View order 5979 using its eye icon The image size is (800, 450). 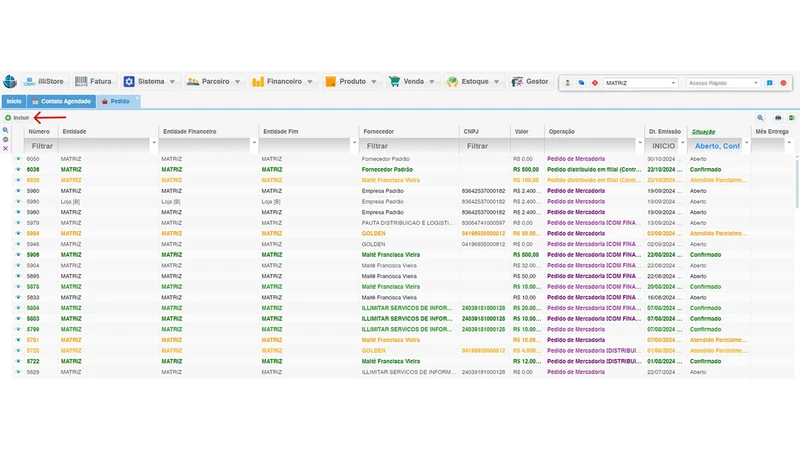coord(18,223)
